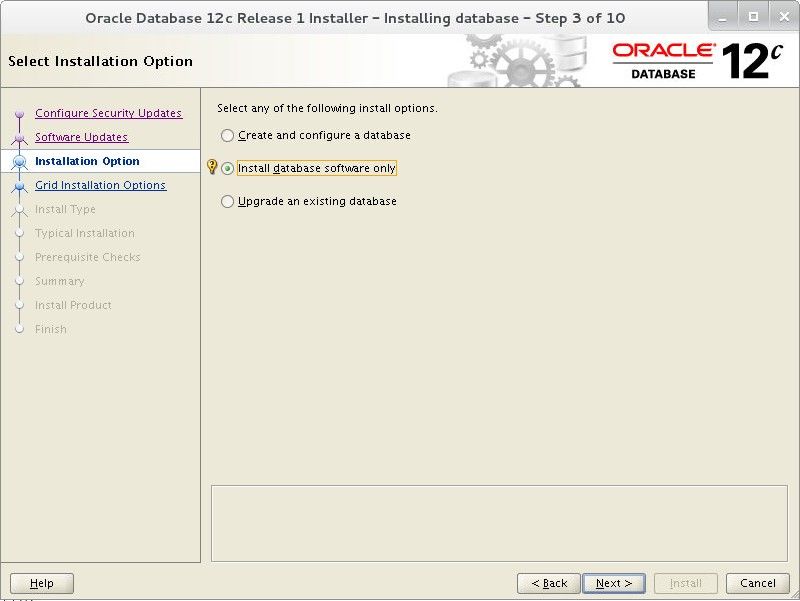
Task: Select 'Install database software only' radio button
Action: click(x=227, y=168)
